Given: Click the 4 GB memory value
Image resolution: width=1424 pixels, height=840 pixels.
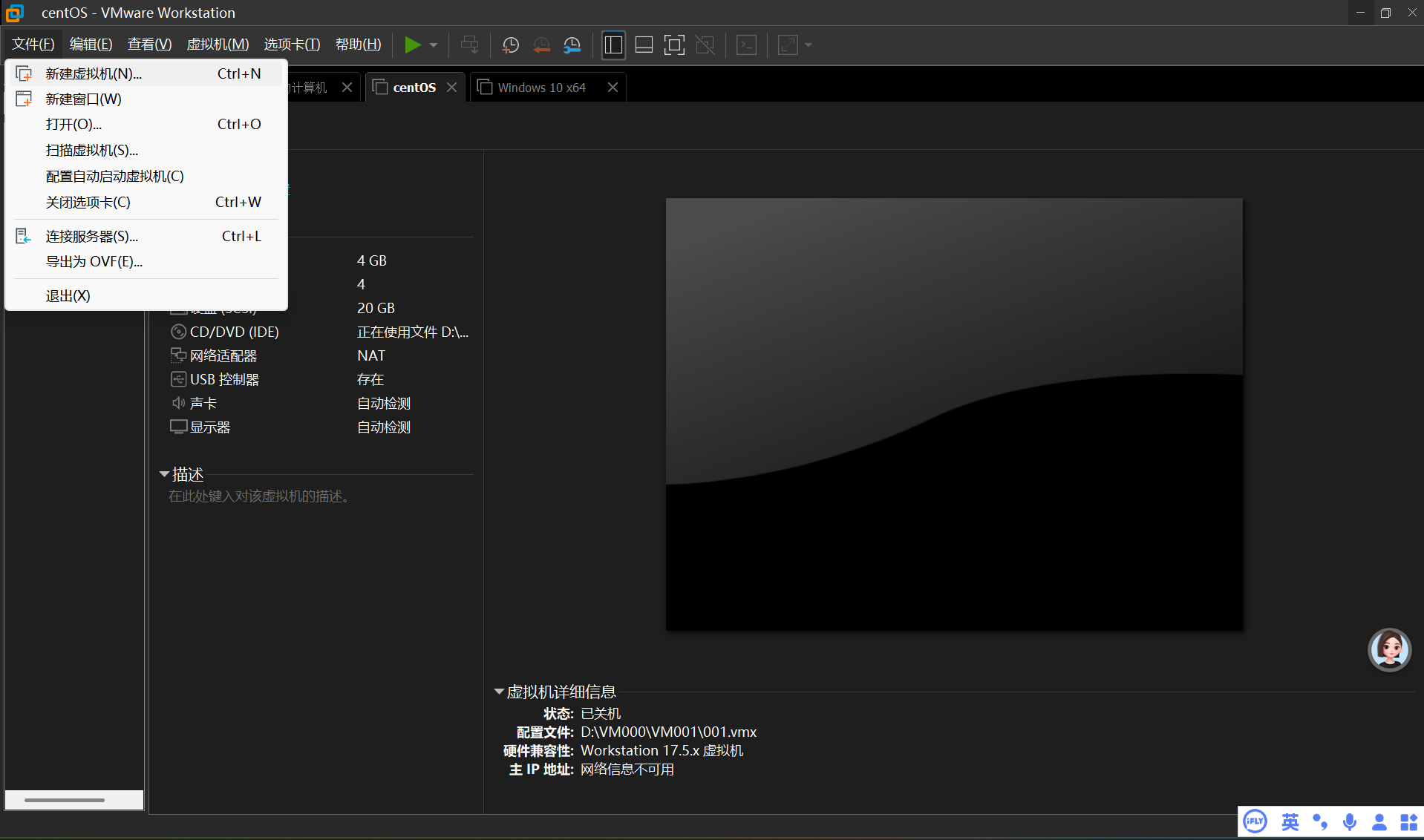Looking at the screenshot, I should pyautogui.click(x=372, y=260).
